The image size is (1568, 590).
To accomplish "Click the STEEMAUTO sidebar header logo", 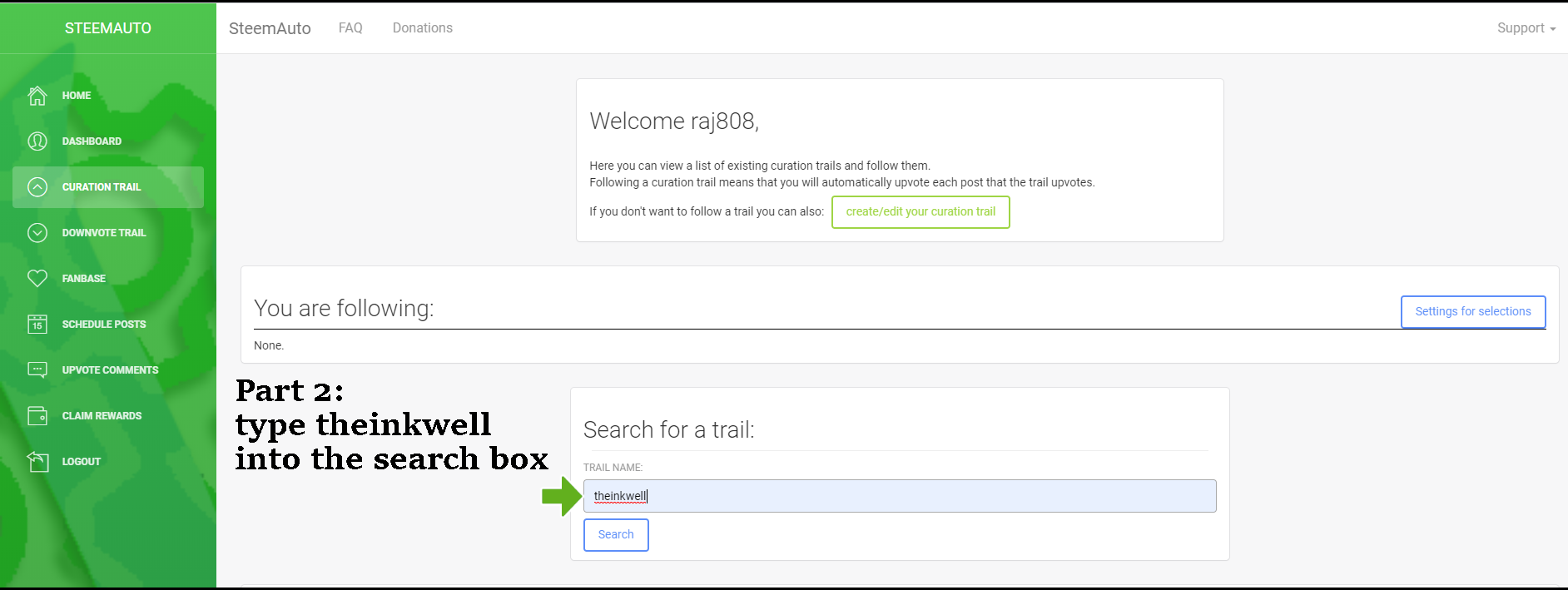I will coord(108,28).
